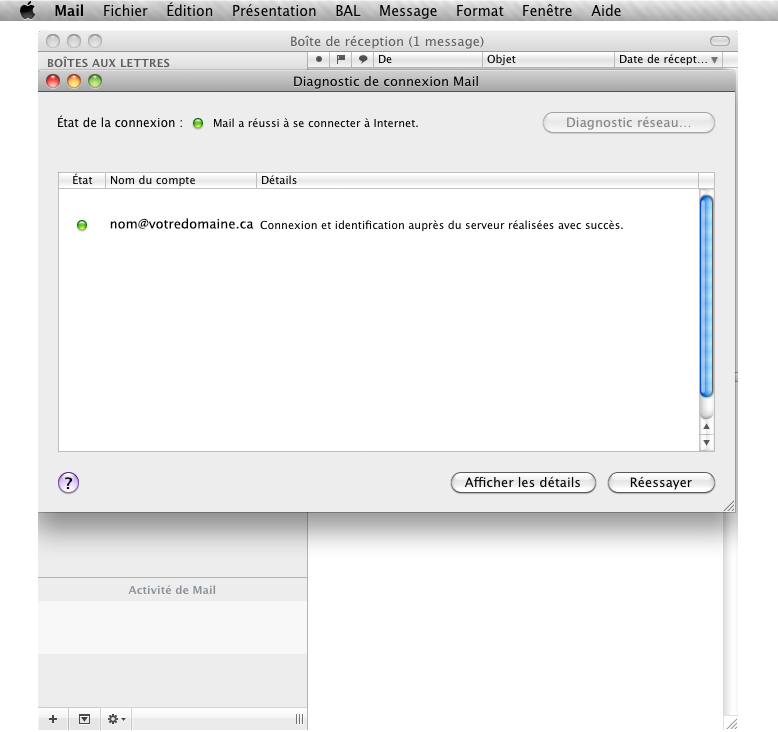The width and height of the screenshot is (778, 732).
Task: Open the Format menu
Action: point(479,11)
